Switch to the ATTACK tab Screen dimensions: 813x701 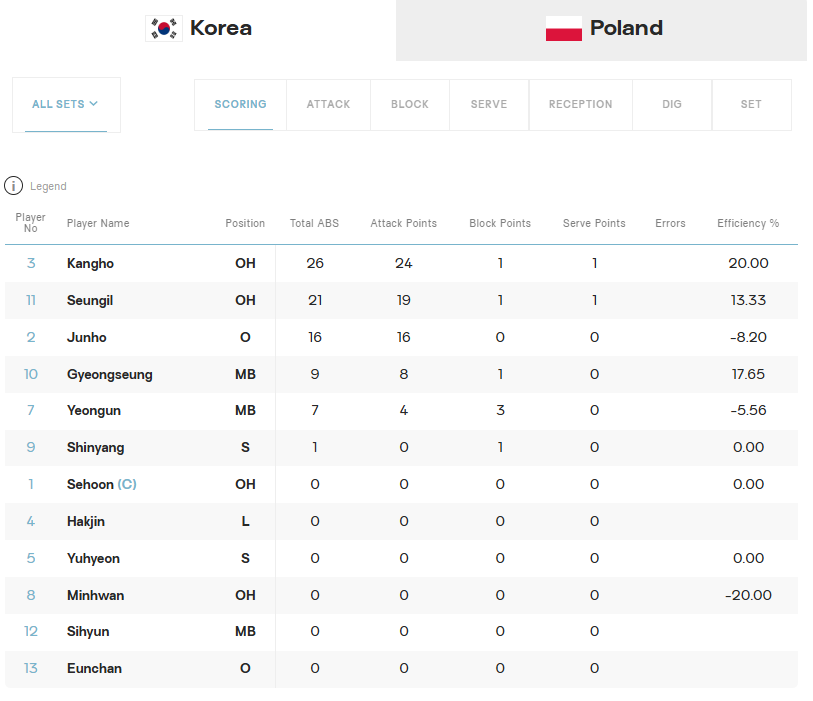[328, 104]
